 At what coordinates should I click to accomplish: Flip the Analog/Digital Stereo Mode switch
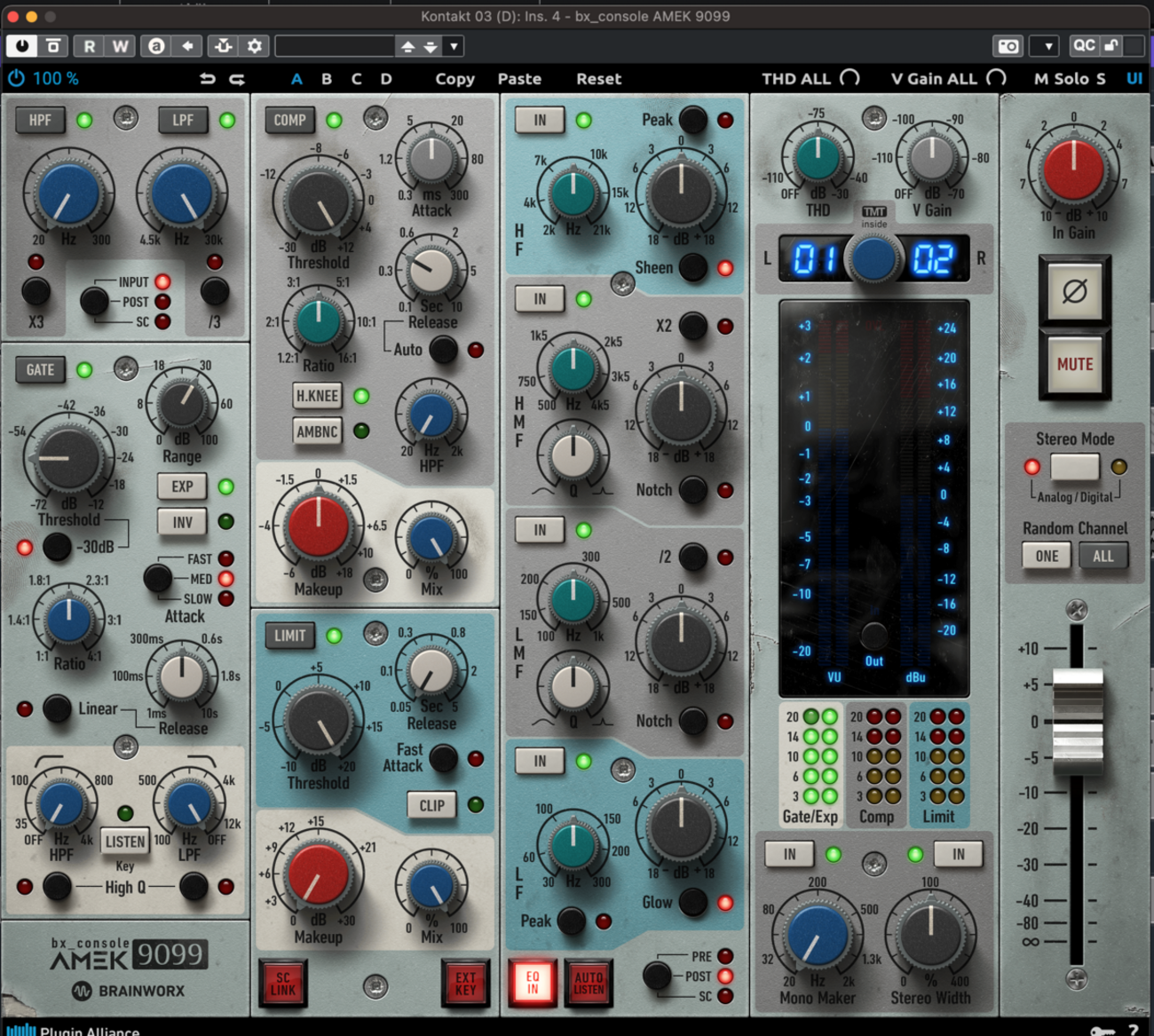(x=1074, y=466)
